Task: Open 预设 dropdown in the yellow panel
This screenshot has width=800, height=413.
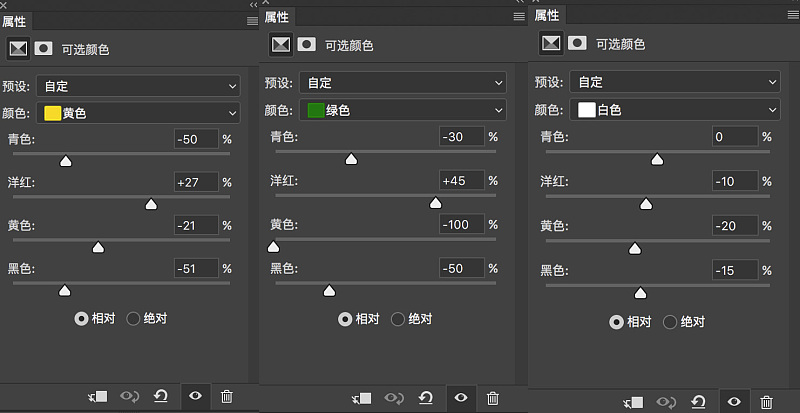Action: (x=138, y=86)
